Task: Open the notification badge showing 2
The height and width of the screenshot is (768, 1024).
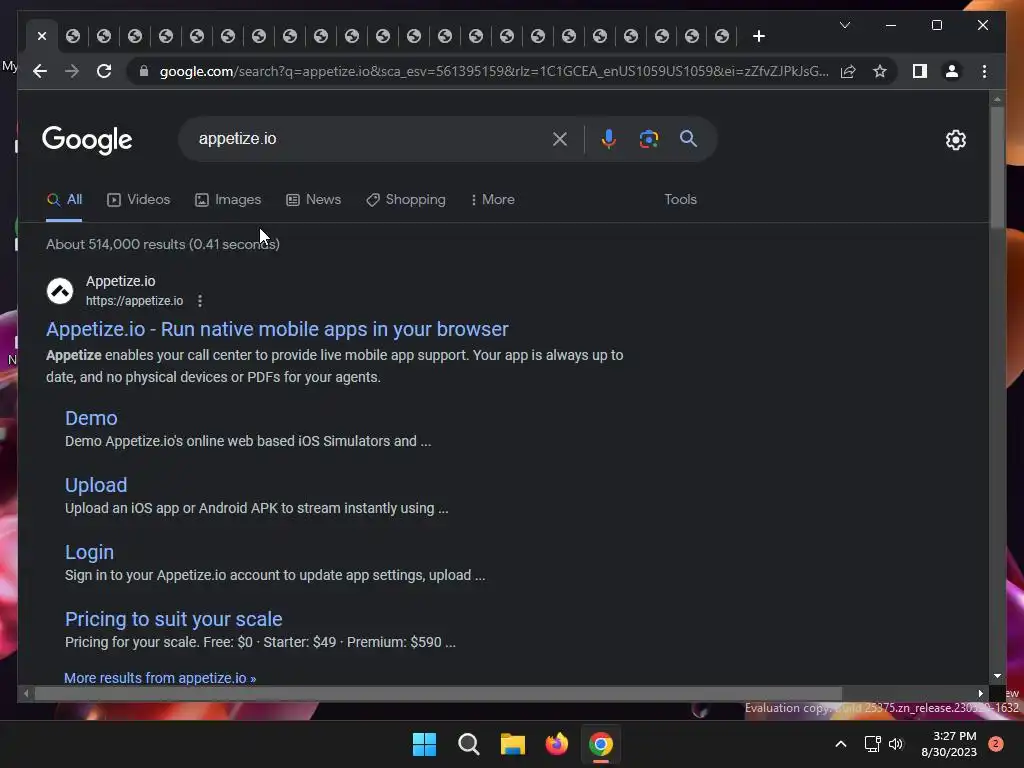Action: pyautogui.click(x=995, y=744)
